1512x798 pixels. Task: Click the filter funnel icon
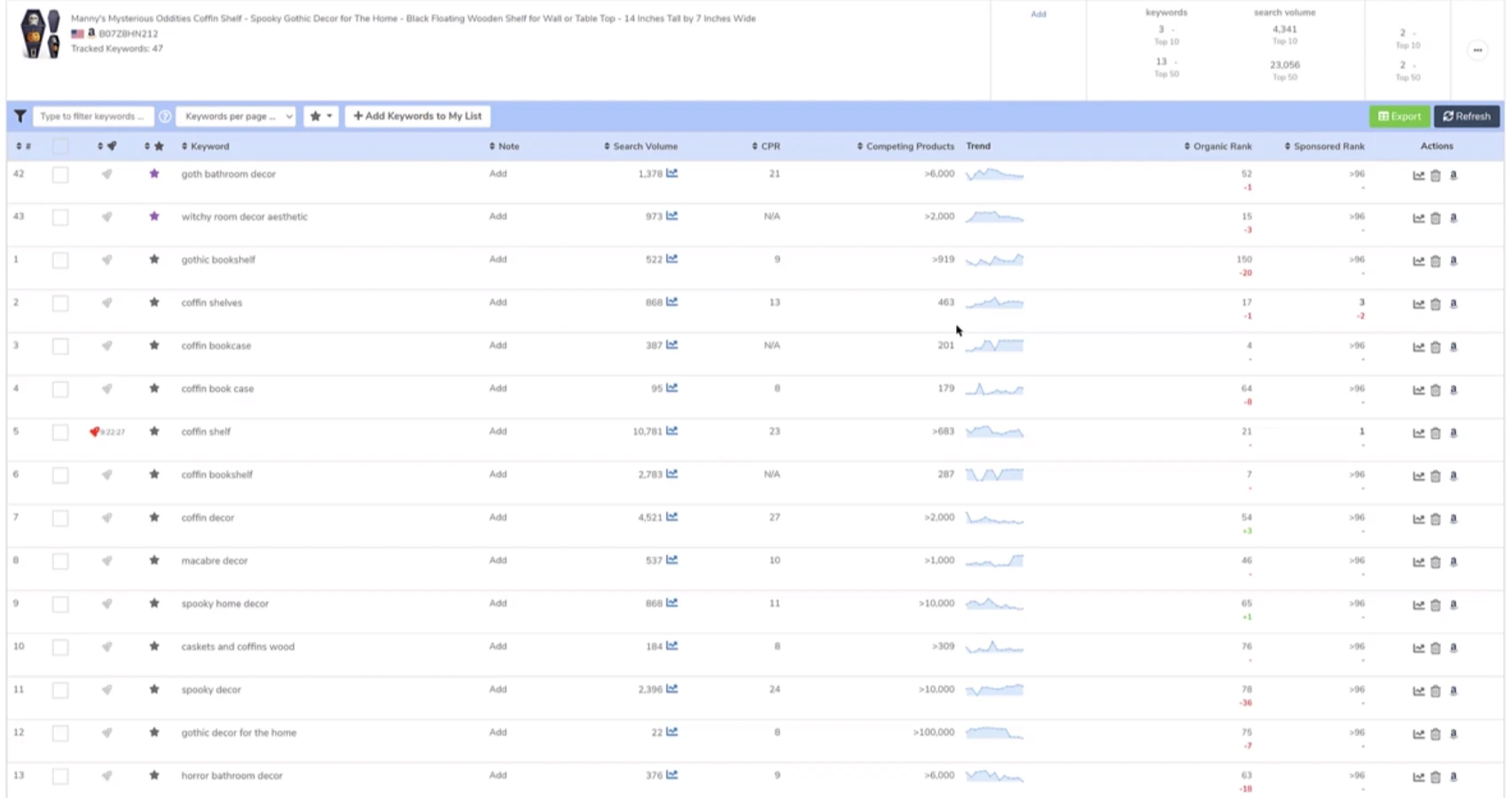point(20,116)
